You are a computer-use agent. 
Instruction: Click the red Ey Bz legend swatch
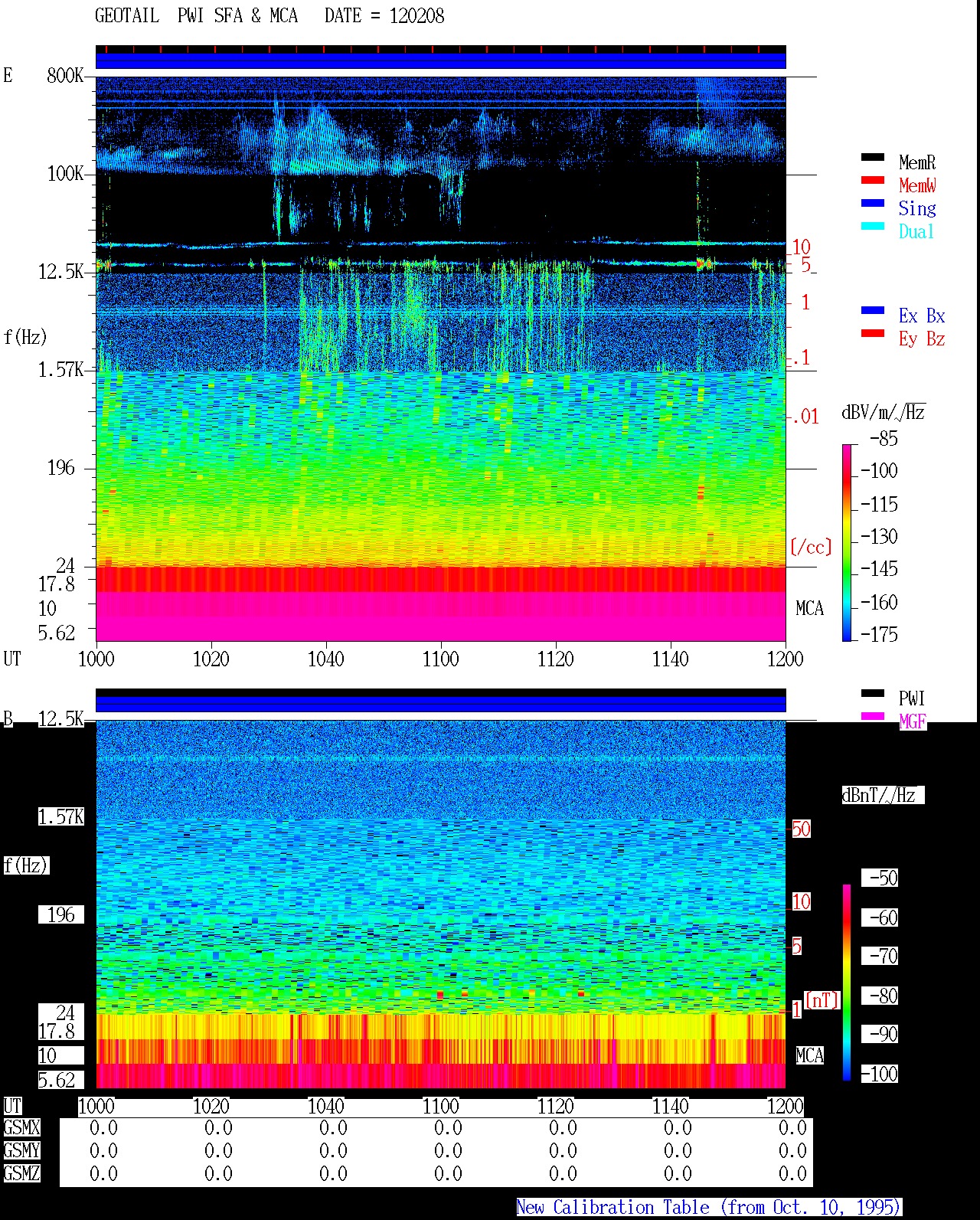coord(872,334)
